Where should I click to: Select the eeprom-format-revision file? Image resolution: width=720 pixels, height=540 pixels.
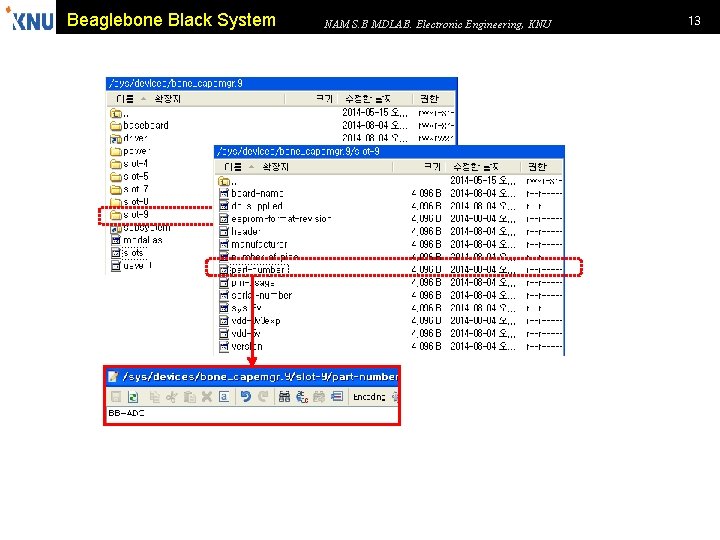pos(276,219)
